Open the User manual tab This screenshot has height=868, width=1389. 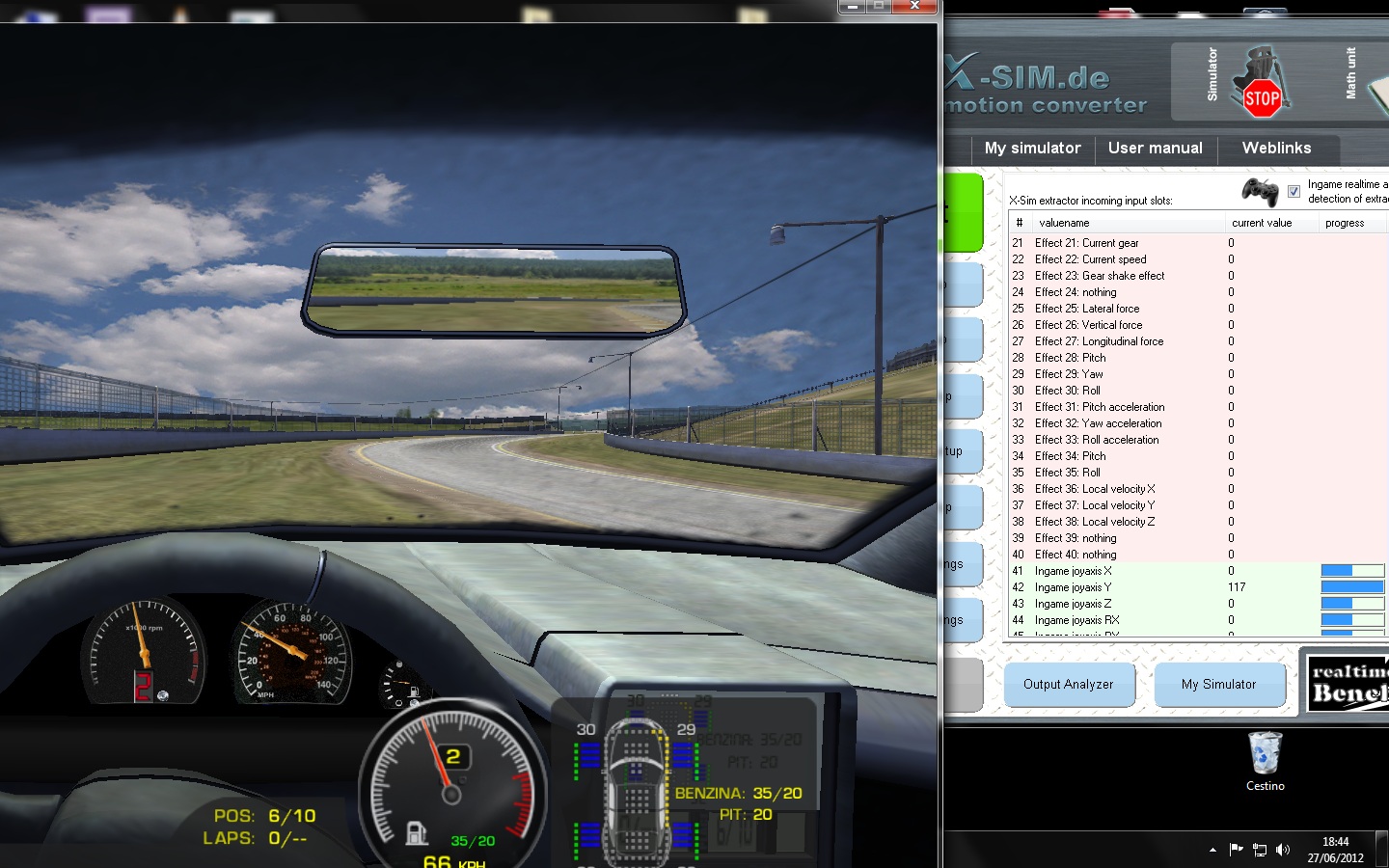[1156, 148]
